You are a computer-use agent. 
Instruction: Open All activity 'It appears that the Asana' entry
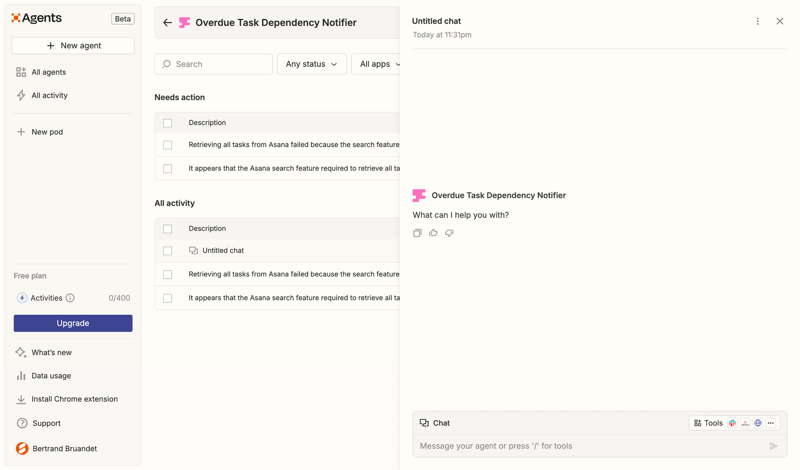(294, 298)
